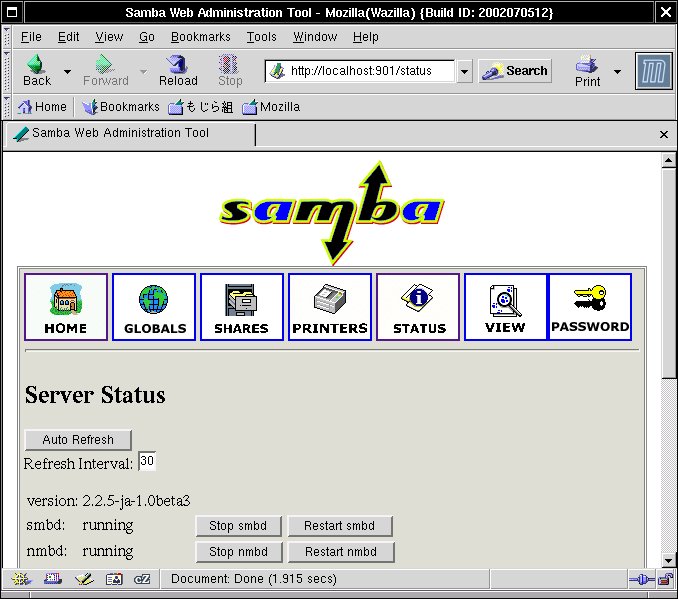The width and height of the screenshot is (678, 599).
Task: Click the vertical scrollbar thumb
Action: (x=668, y=273)
